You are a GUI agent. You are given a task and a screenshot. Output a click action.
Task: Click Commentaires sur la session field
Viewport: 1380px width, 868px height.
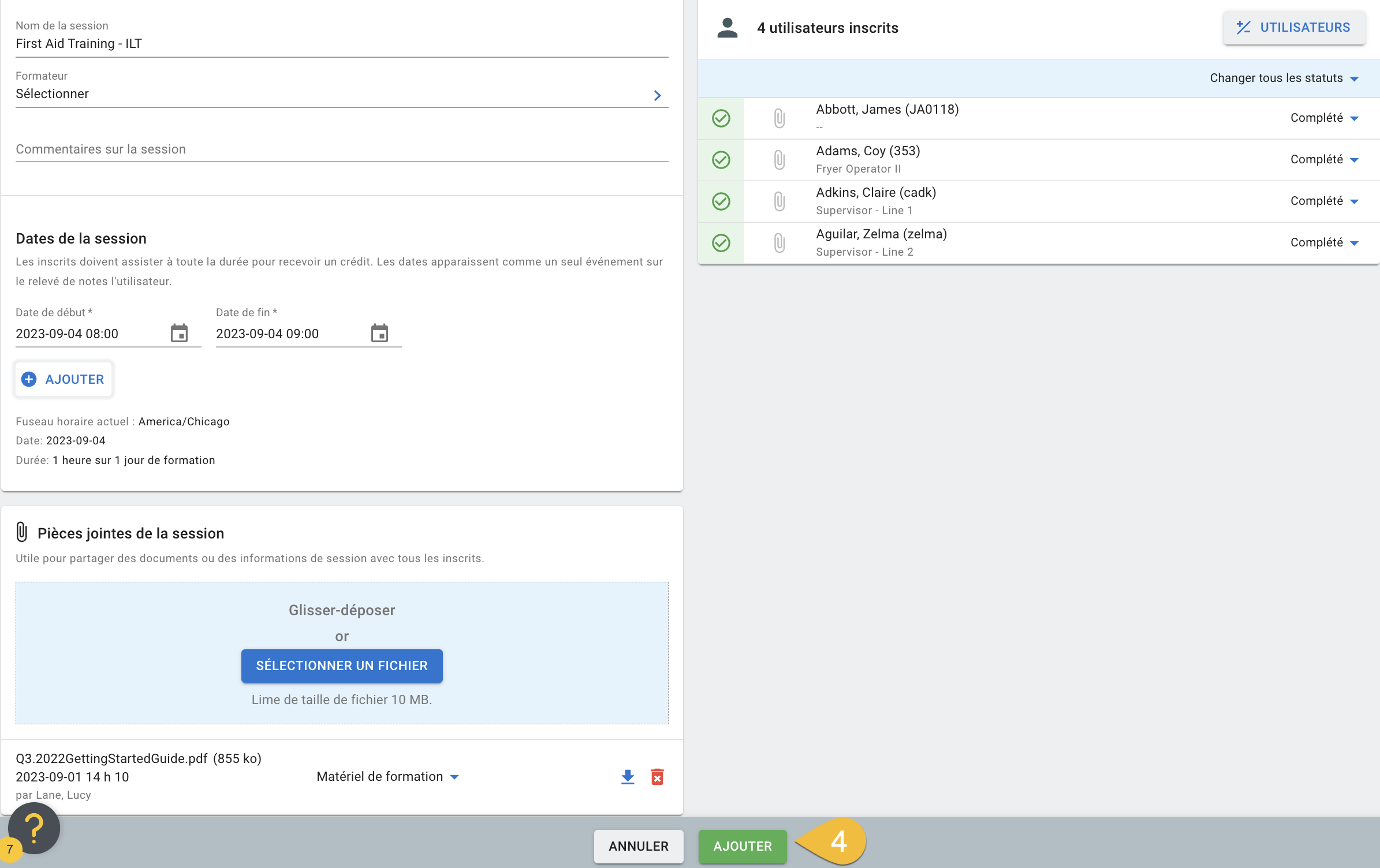(x=342, y=149)
